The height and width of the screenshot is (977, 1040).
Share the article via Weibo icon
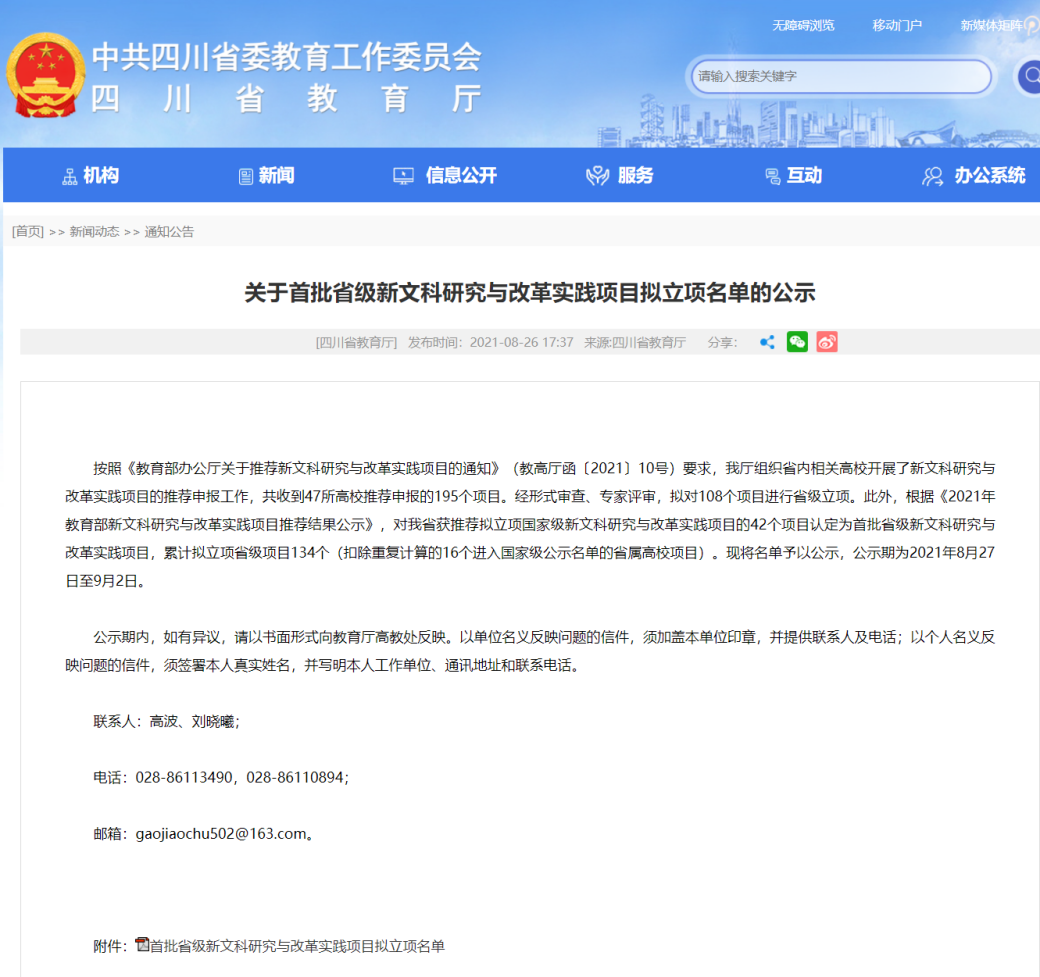click(826, 342)
